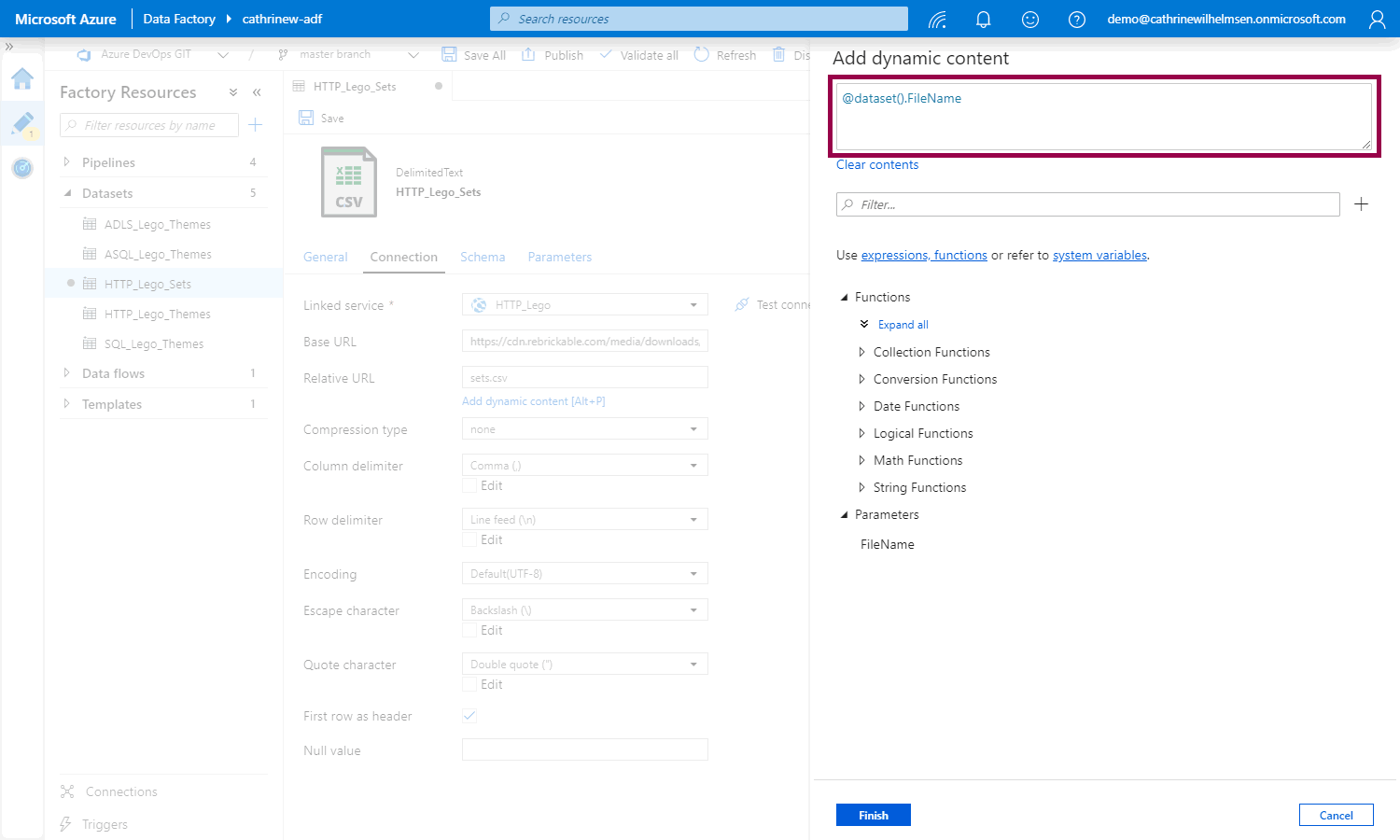
Task: Open the user account profile icon
Action: click(1377, 20)
